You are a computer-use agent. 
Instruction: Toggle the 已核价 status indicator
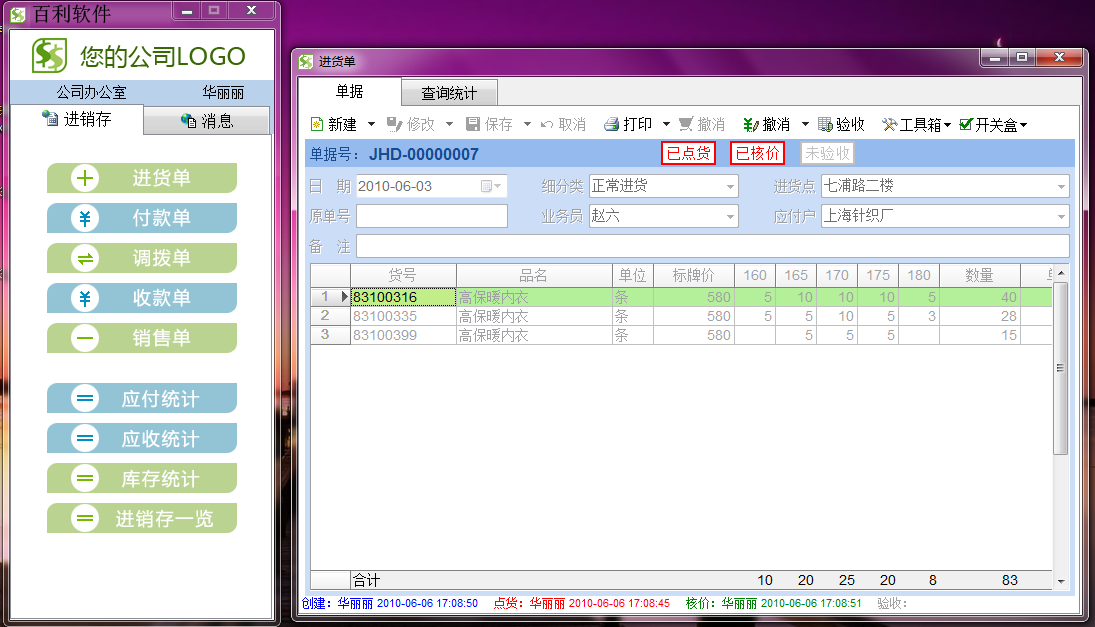(757, 153)
